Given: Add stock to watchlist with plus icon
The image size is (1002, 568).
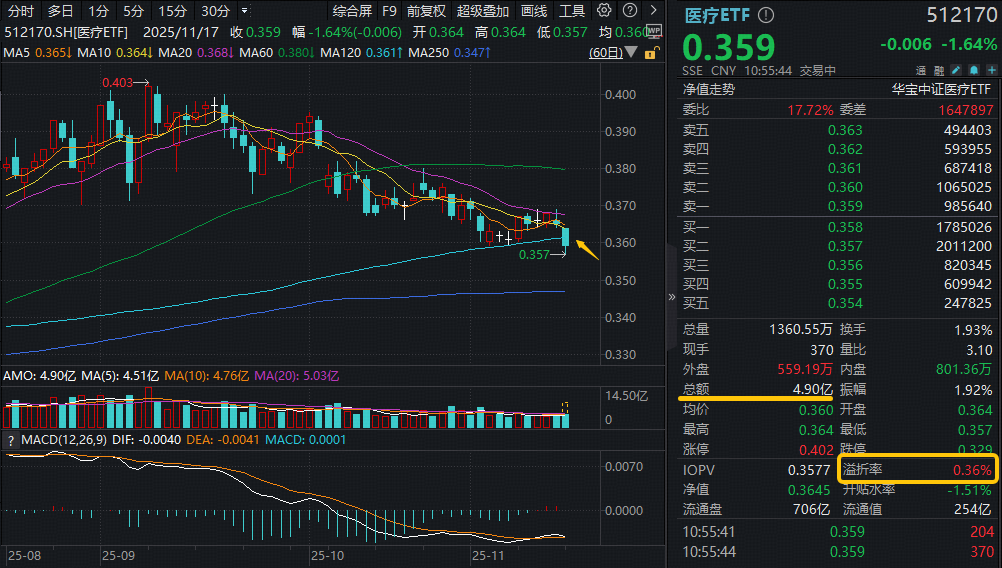Looking at the screenshot, I should [988, 70].
